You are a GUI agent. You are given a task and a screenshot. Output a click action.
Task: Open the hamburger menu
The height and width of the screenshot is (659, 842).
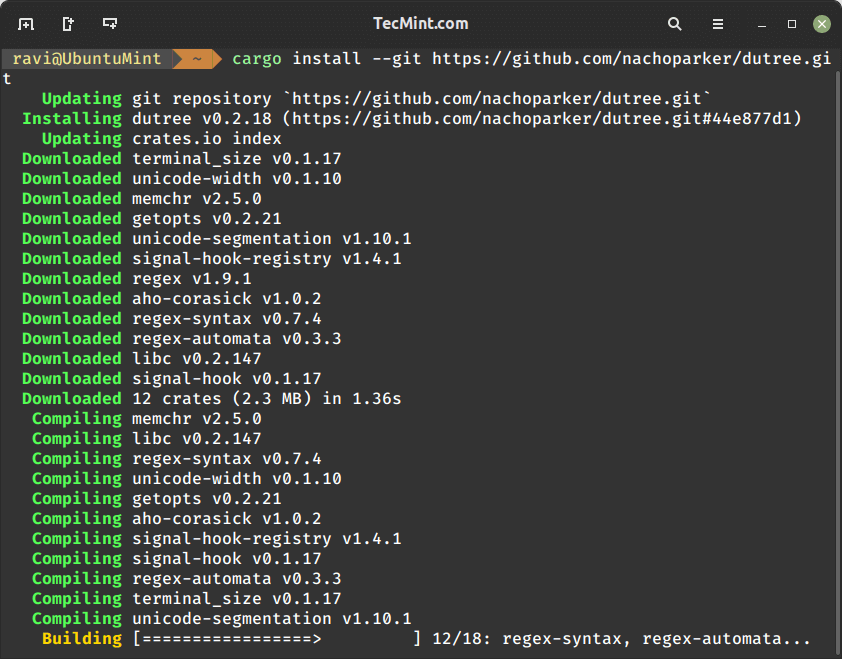717,24
